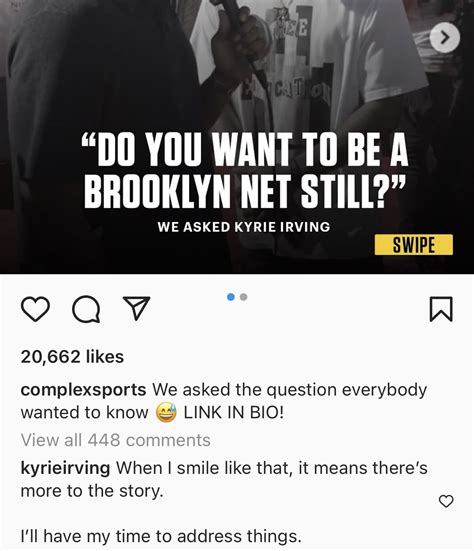The image size is (474, 551).
Task: Tap the sweat-smile emoji in caption
Action: click(166, 412)
